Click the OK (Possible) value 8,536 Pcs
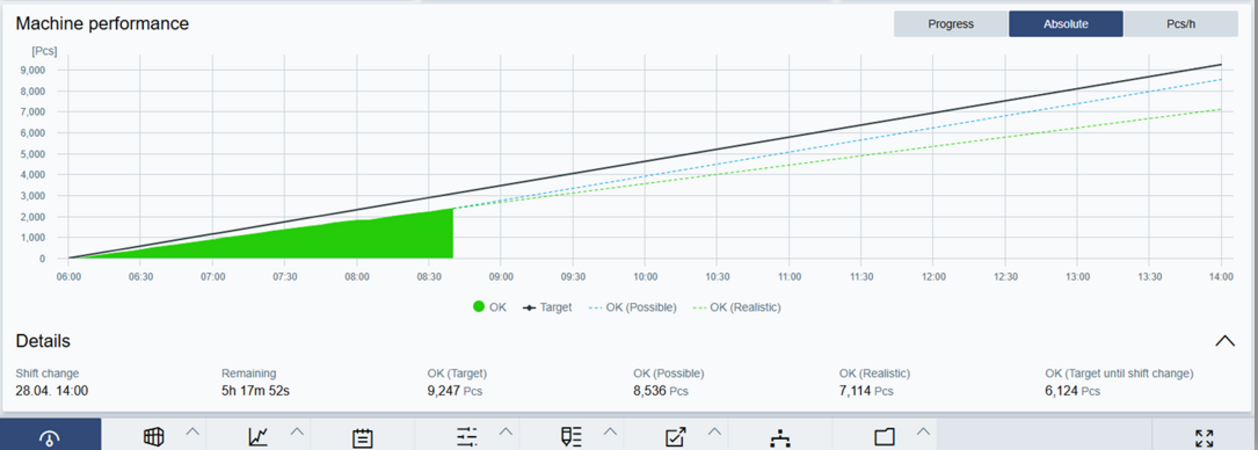Screen dimensions: 1258x450 pos(662,391)
